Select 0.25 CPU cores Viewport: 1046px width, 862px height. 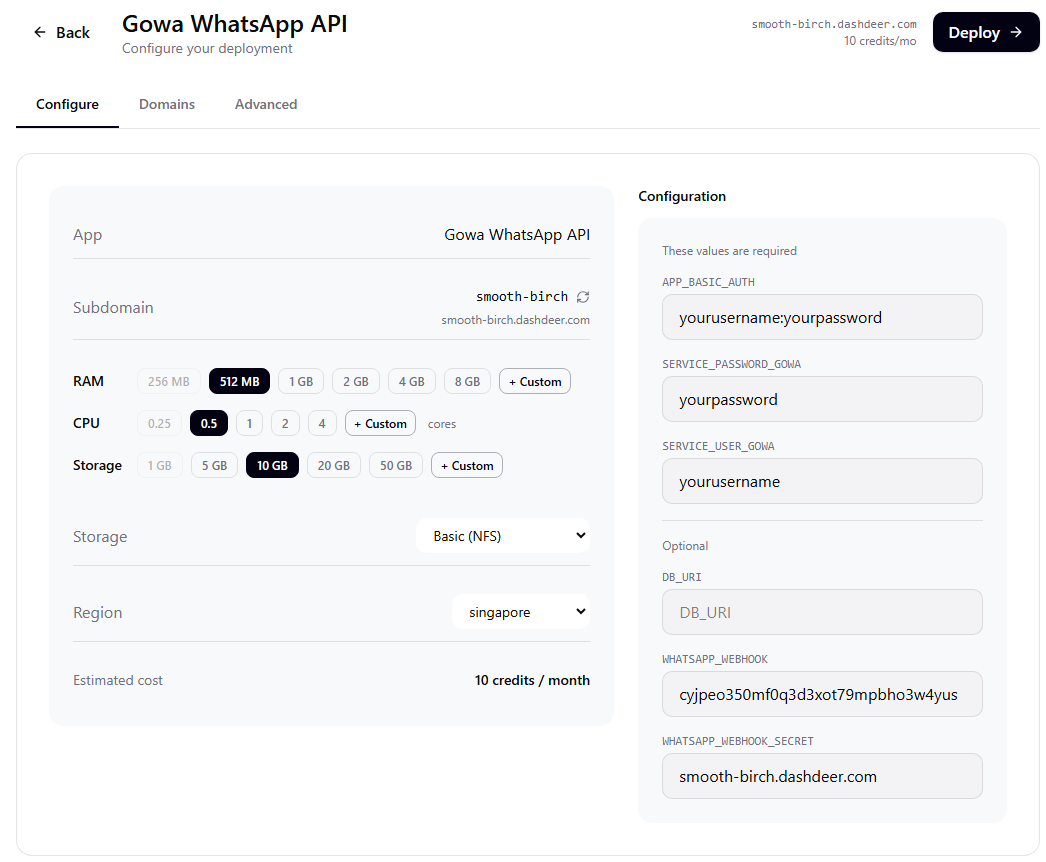point(159,424)
